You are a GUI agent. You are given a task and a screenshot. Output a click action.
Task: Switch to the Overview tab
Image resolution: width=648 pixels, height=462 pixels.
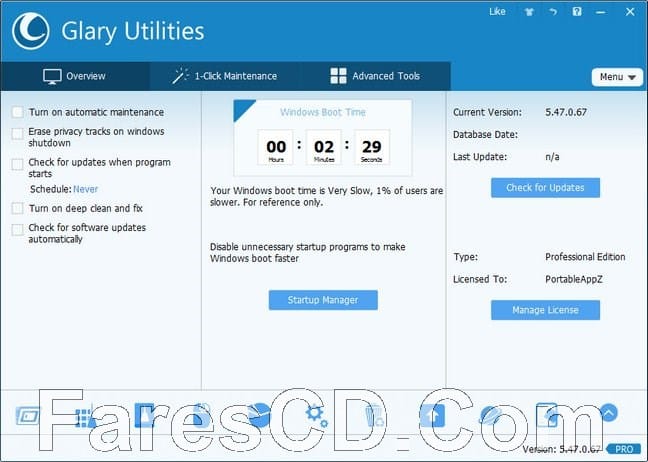point(75,76)
